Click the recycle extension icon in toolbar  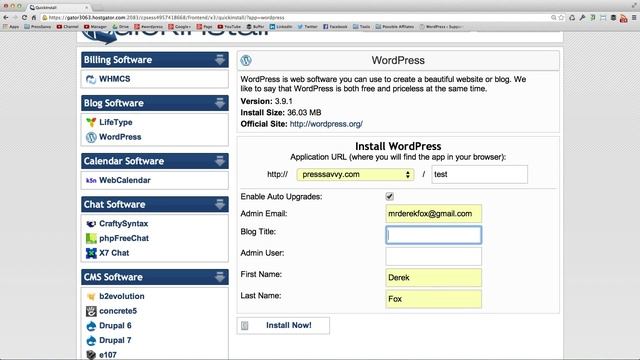pyautogui.click(x=572, y=18)
